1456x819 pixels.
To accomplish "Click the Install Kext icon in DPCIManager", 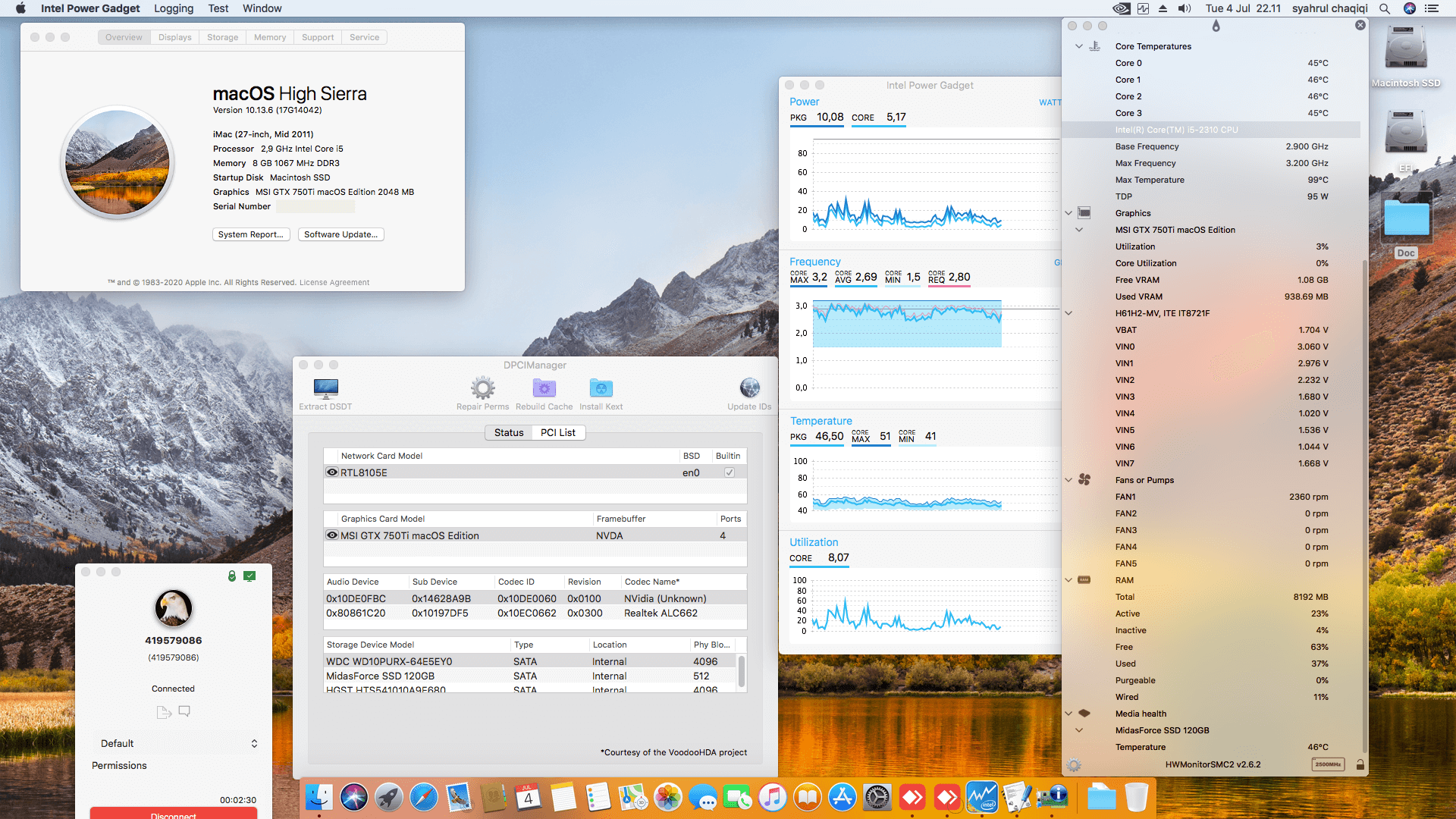I will (601, 389).
